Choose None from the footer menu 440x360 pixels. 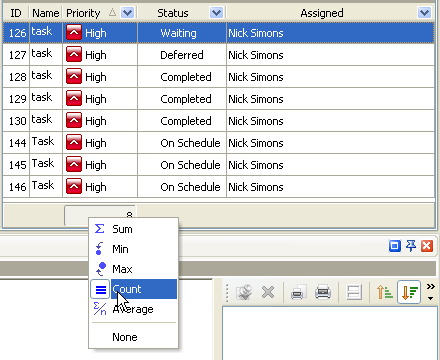pyautogui.click(x=134, y=337)
